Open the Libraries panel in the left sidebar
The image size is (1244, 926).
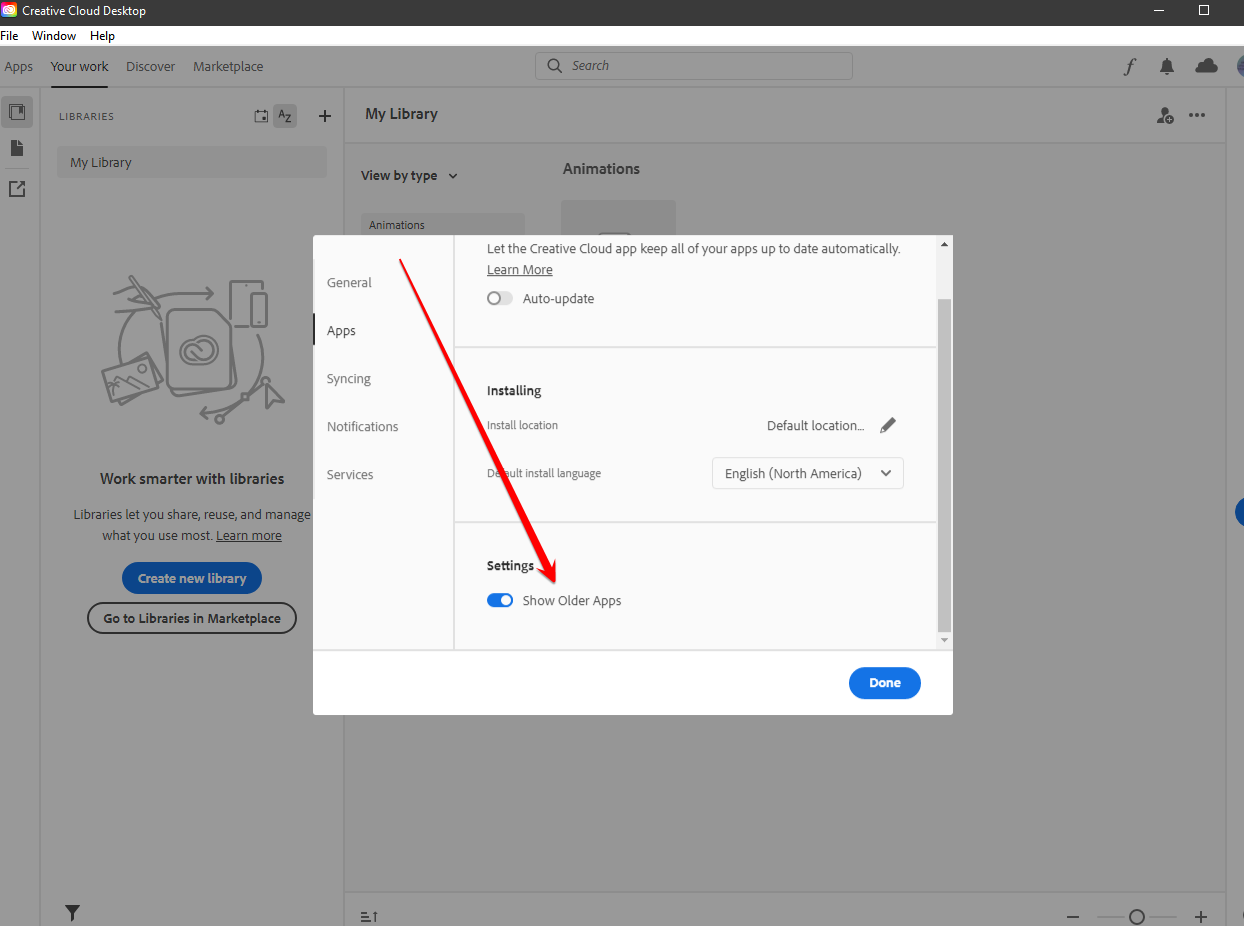[16, 112]
